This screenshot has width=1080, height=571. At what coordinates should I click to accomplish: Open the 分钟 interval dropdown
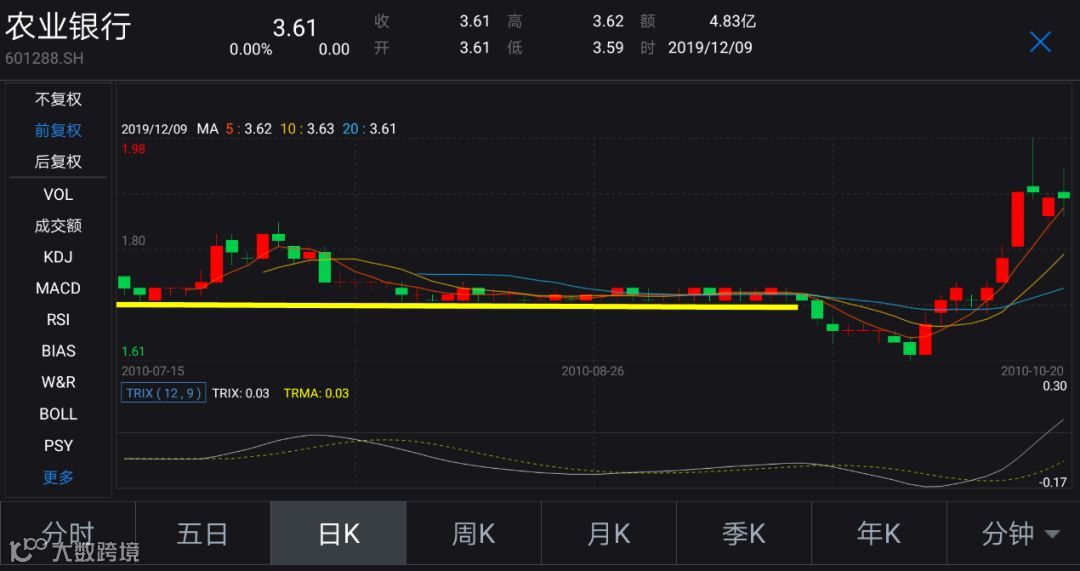click(x=1013, y=534)
